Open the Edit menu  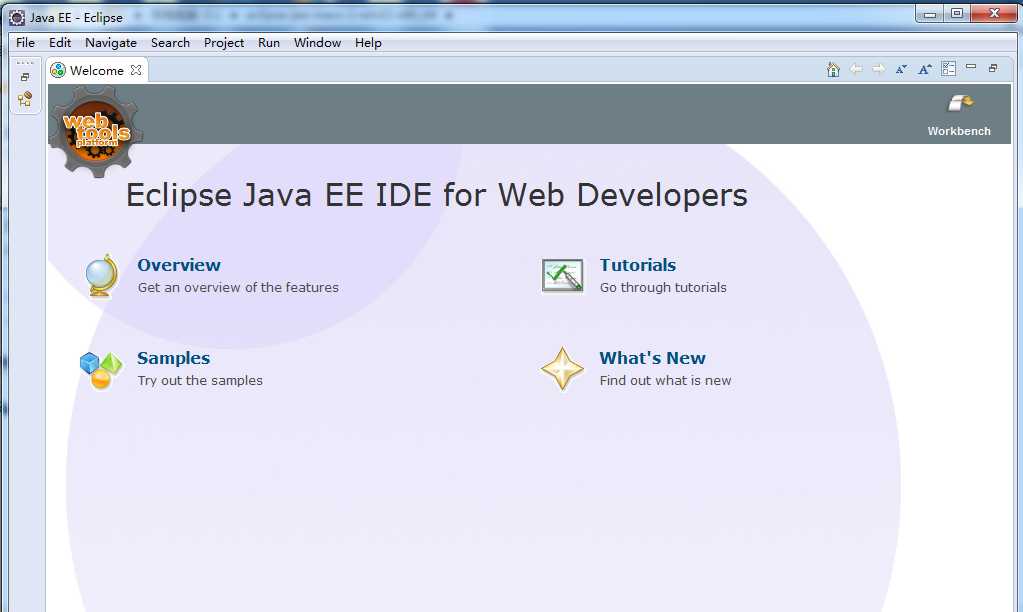click(x=60, y=42)
